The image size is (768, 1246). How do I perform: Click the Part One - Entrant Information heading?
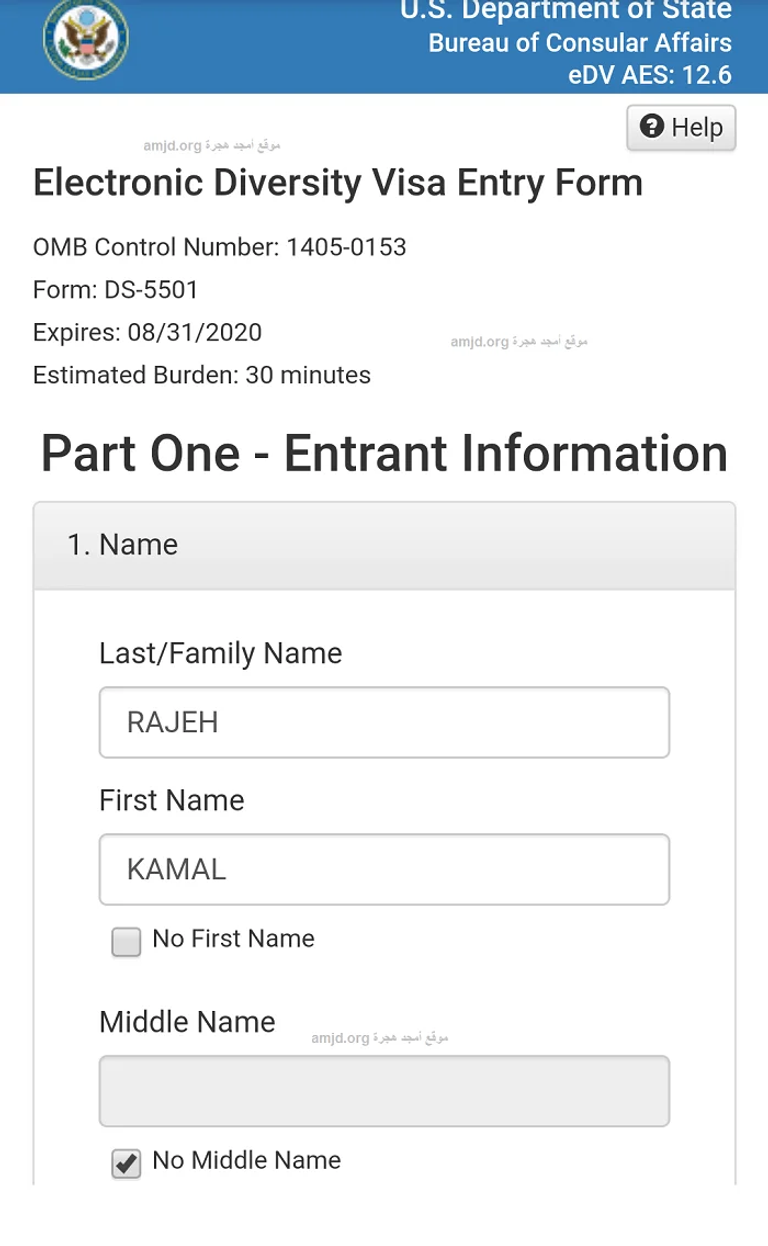tap(384, 453)
